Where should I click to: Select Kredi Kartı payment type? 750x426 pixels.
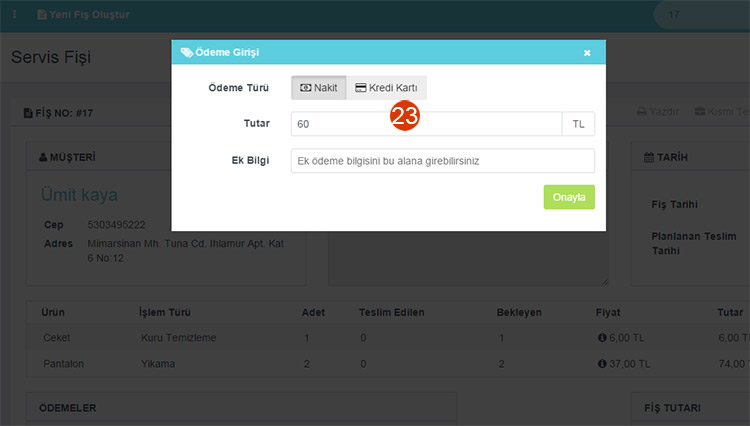coord(386,87)
